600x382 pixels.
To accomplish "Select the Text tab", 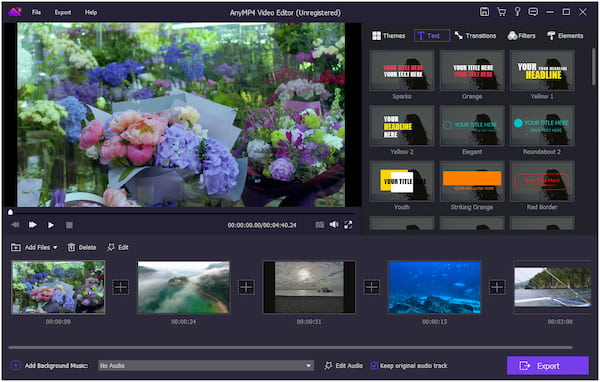I will (432, 36).
